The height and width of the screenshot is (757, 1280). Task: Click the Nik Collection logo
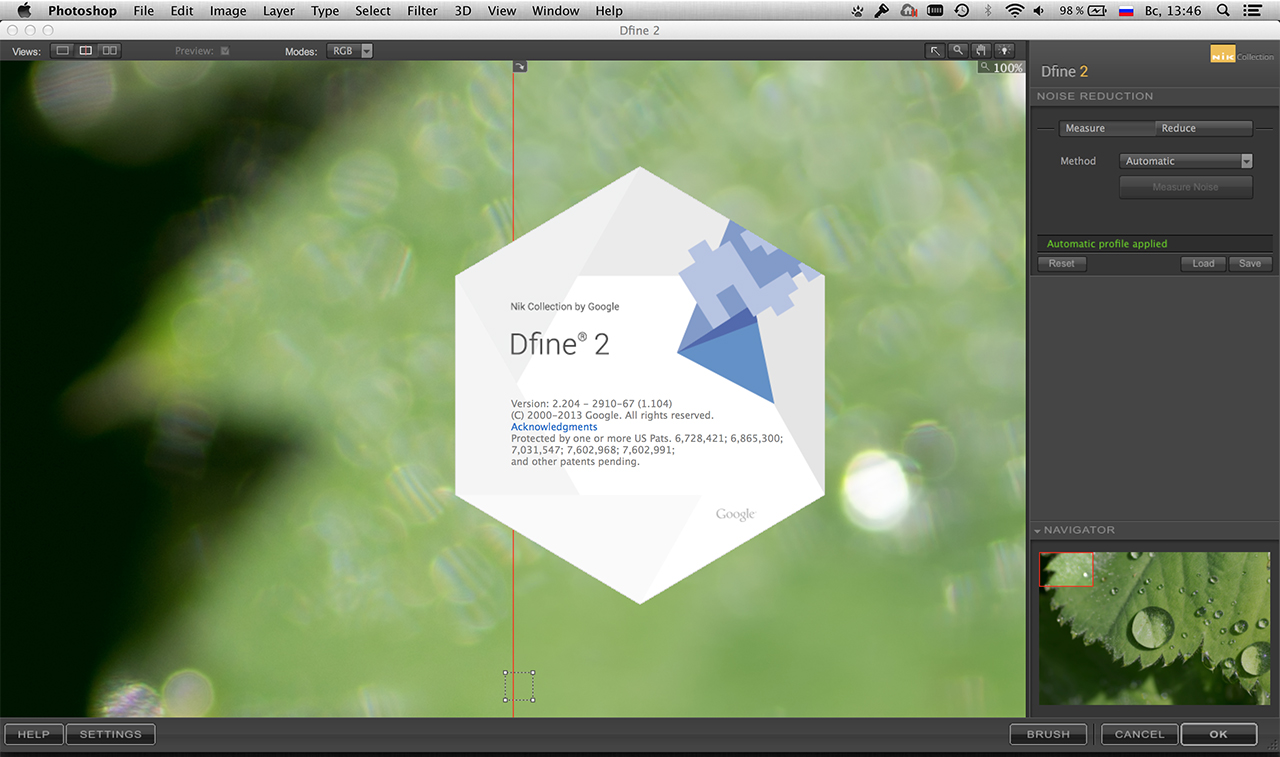[x=1241, y=56]
